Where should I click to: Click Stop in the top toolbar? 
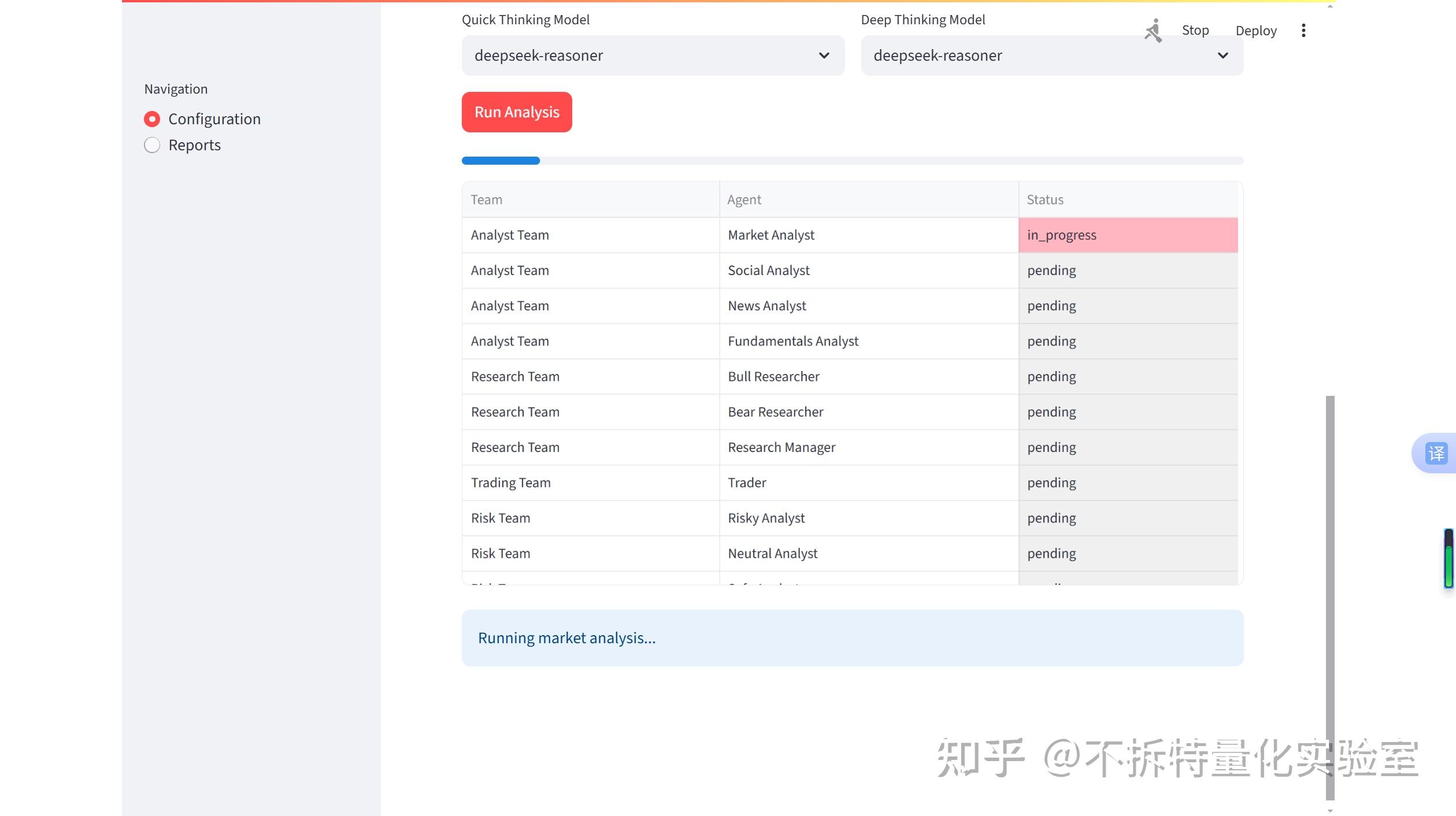tap(1194, 29)
